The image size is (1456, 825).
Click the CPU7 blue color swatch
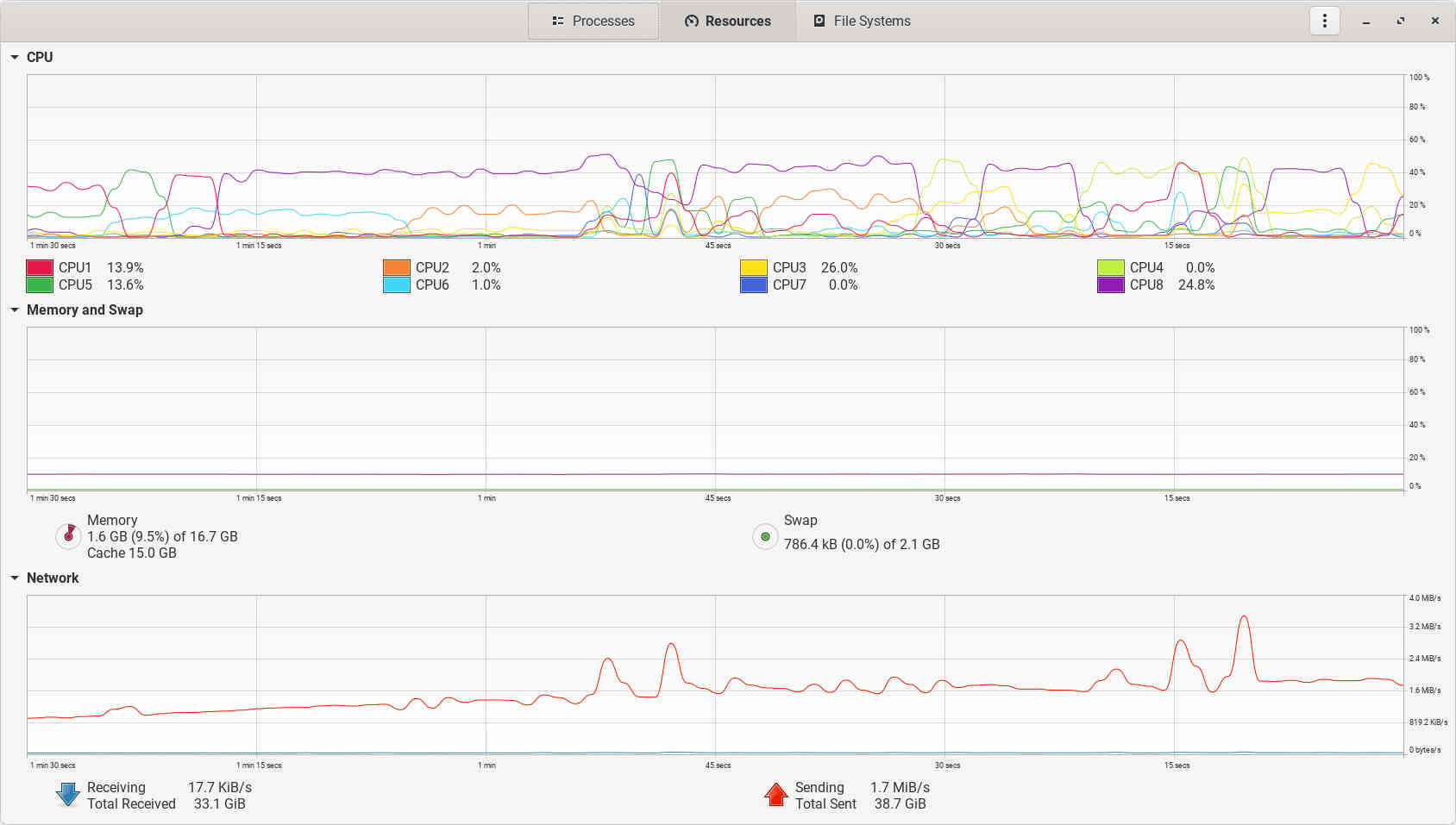click(x=754, y=284)
